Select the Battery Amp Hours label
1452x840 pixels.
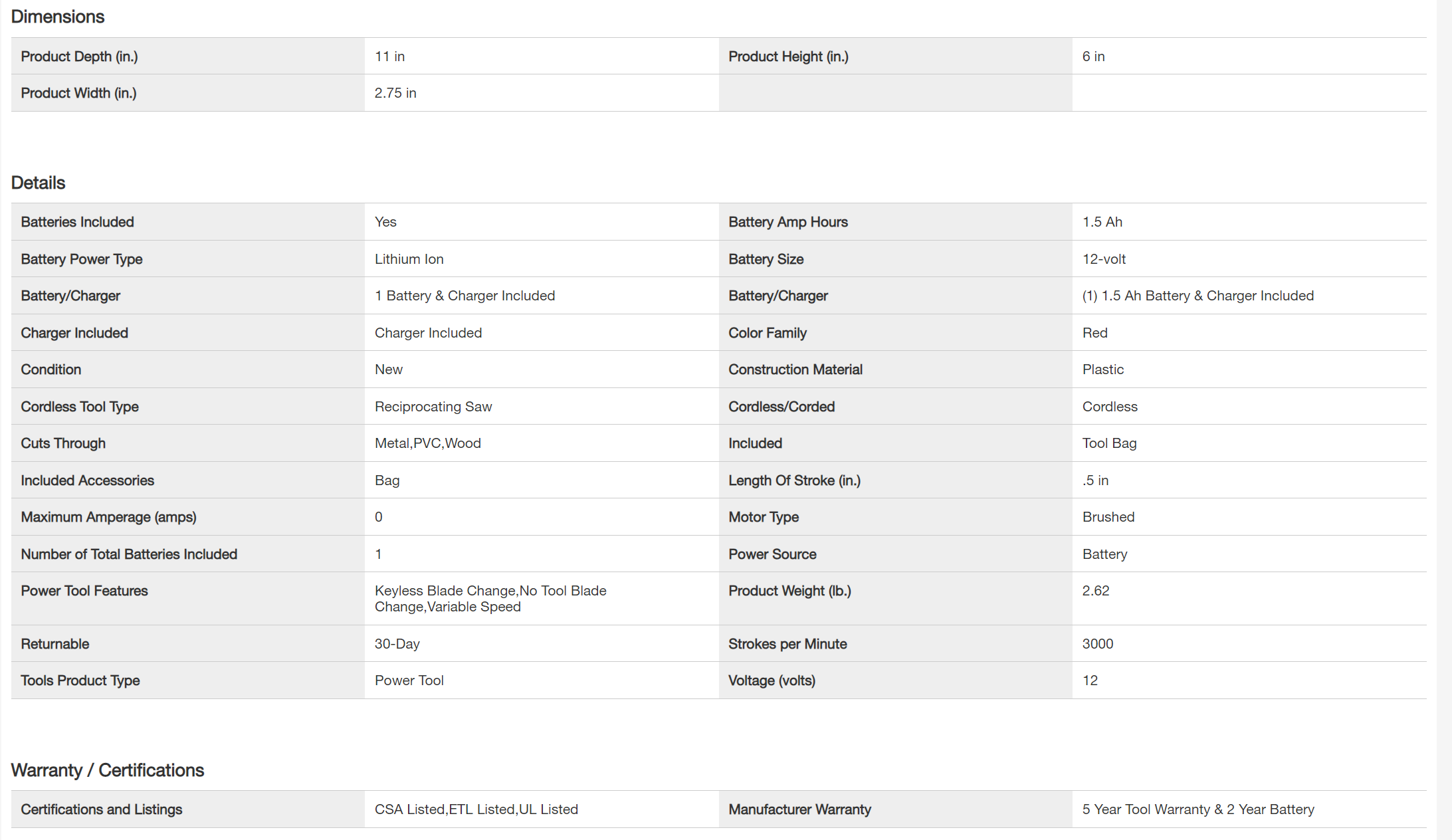[788, 222]
